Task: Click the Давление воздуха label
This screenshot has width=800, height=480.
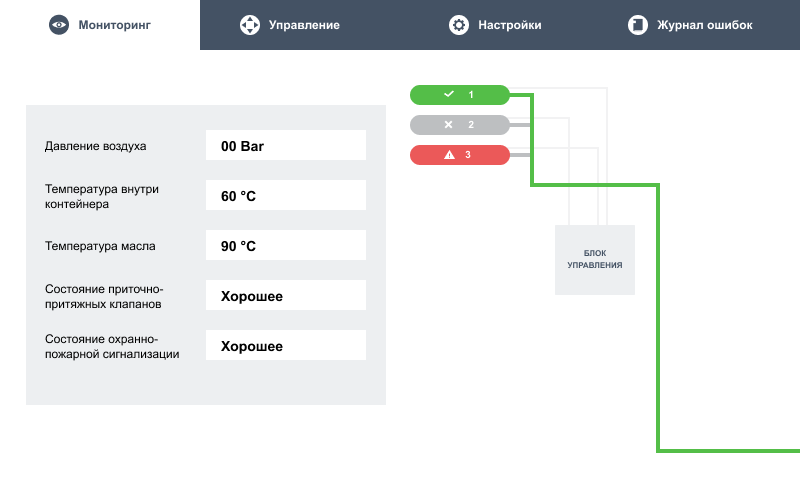Action: (95, 146)
